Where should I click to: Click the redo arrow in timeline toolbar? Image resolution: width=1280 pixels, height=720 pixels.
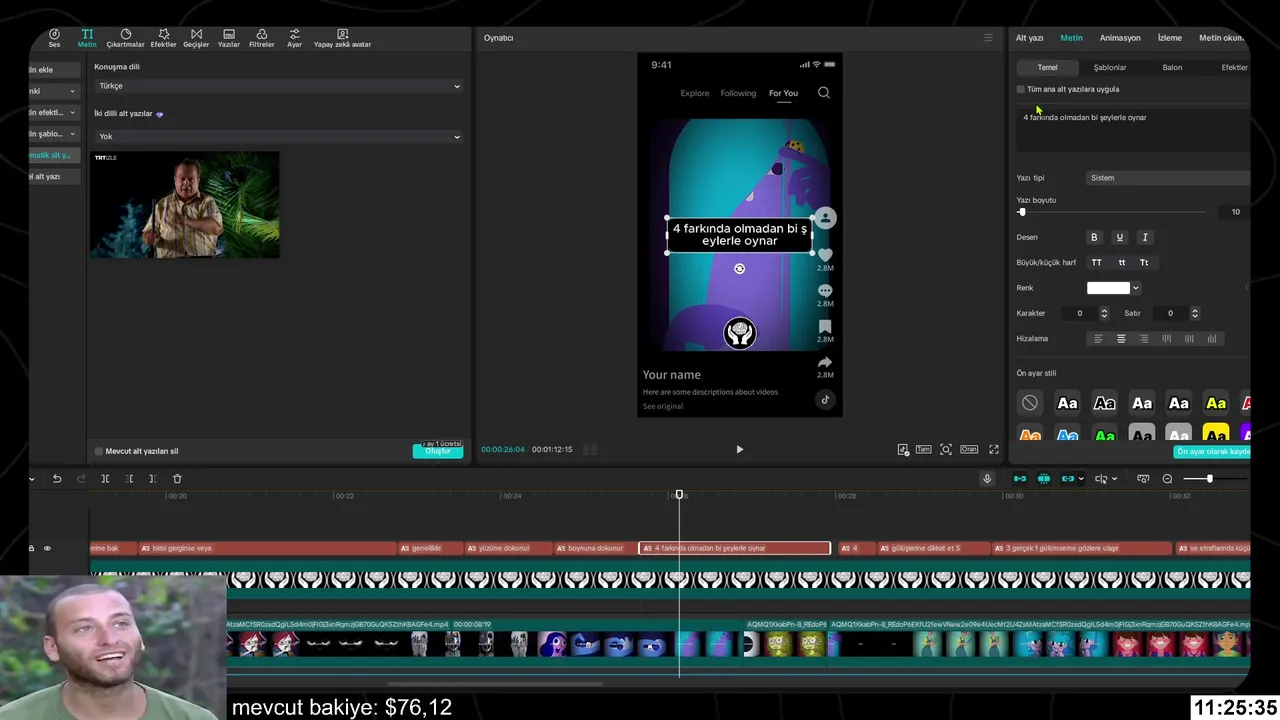pyautogui.click(x=81, y=479)
